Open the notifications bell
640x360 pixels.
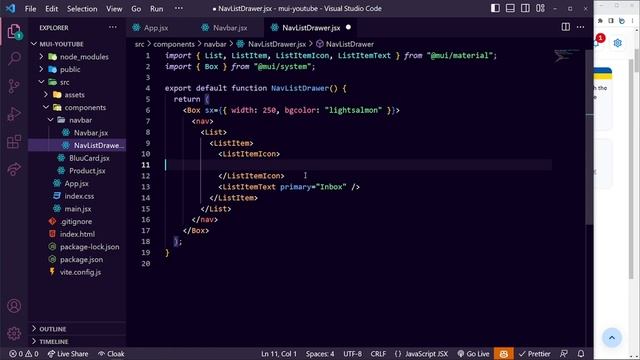click(x=581, y=354)
